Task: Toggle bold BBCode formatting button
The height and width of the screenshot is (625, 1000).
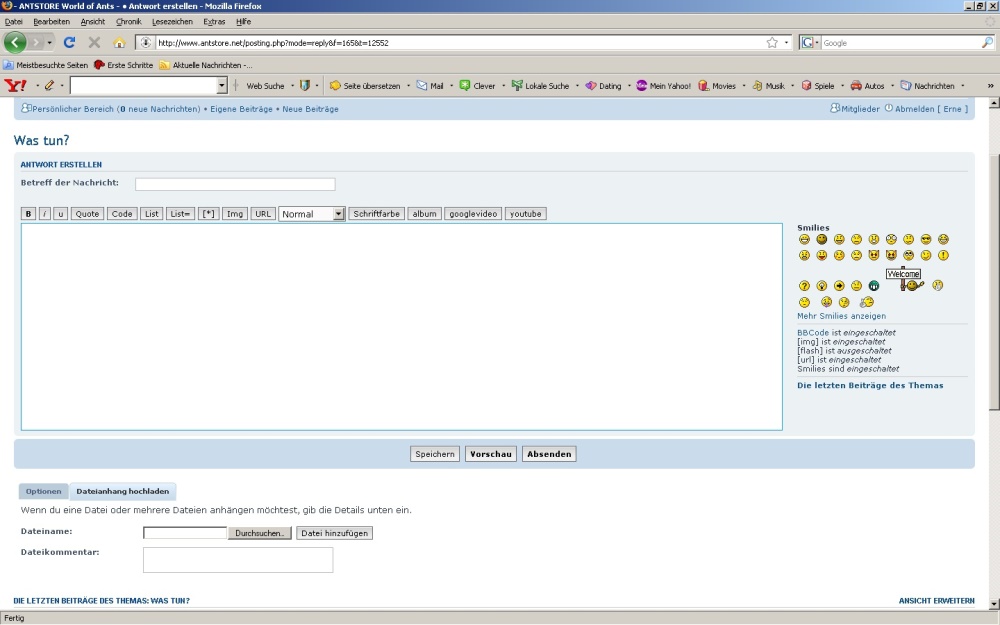Action: 28,214
